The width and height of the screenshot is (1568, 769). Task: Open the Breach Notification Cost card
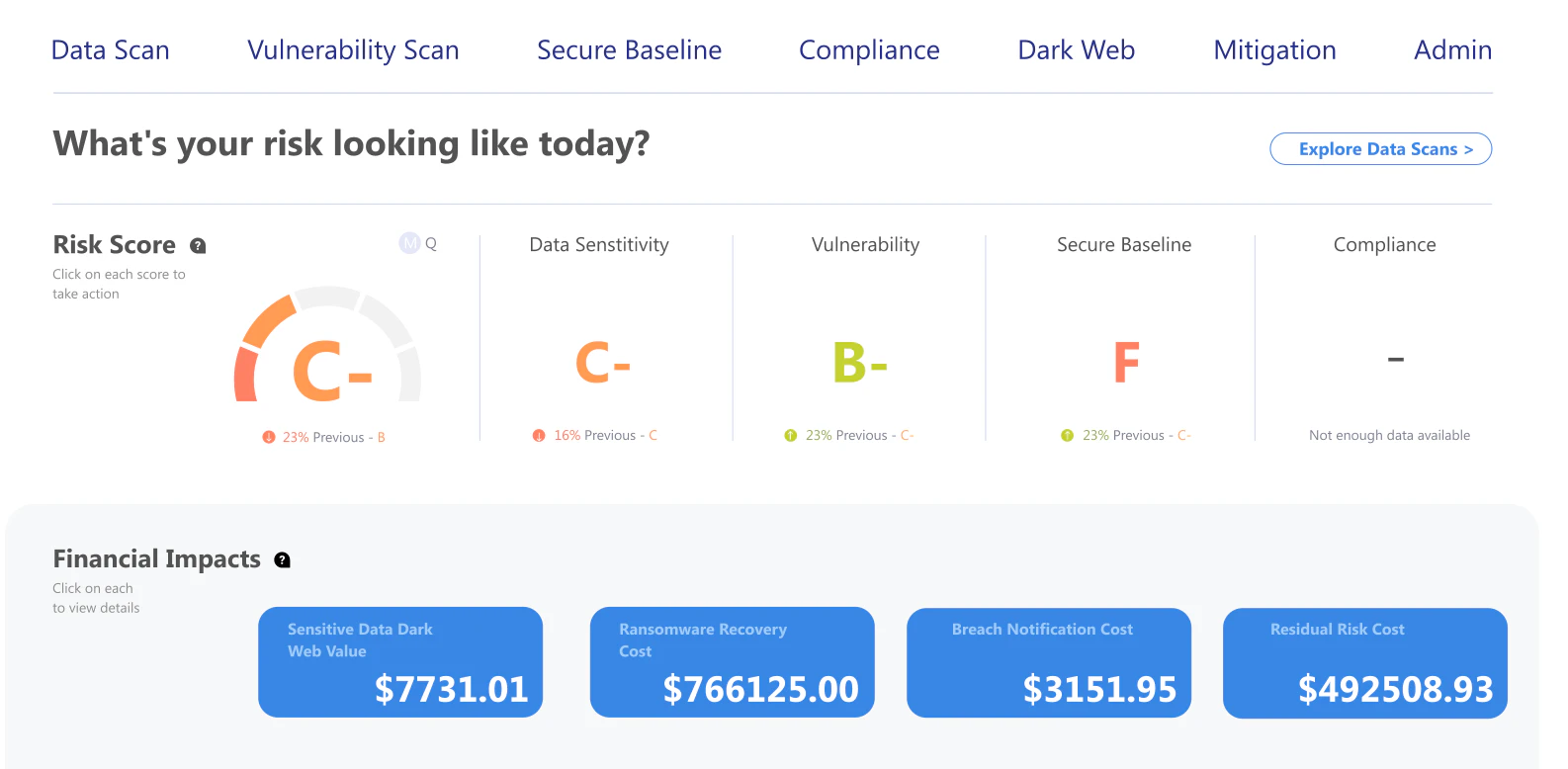pos(1048,662)
